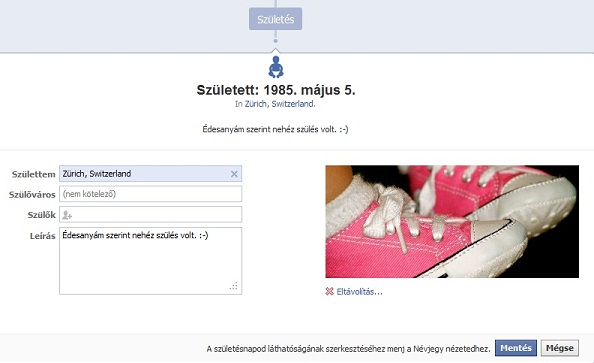594x363 pixels.
Task: Save changes with the Mentés button
Action: point(516,348)
